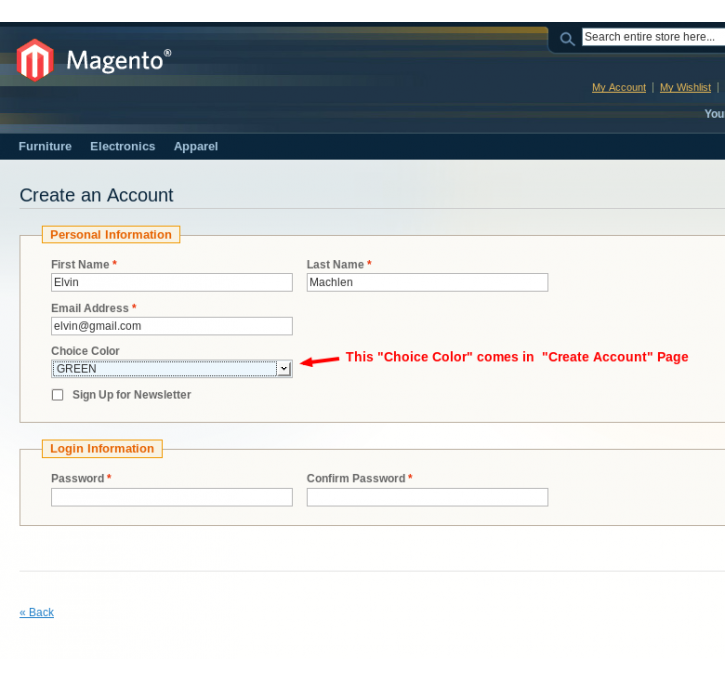725x680 pixels.
Task: Focus the store search field
Action: [653, 37]
